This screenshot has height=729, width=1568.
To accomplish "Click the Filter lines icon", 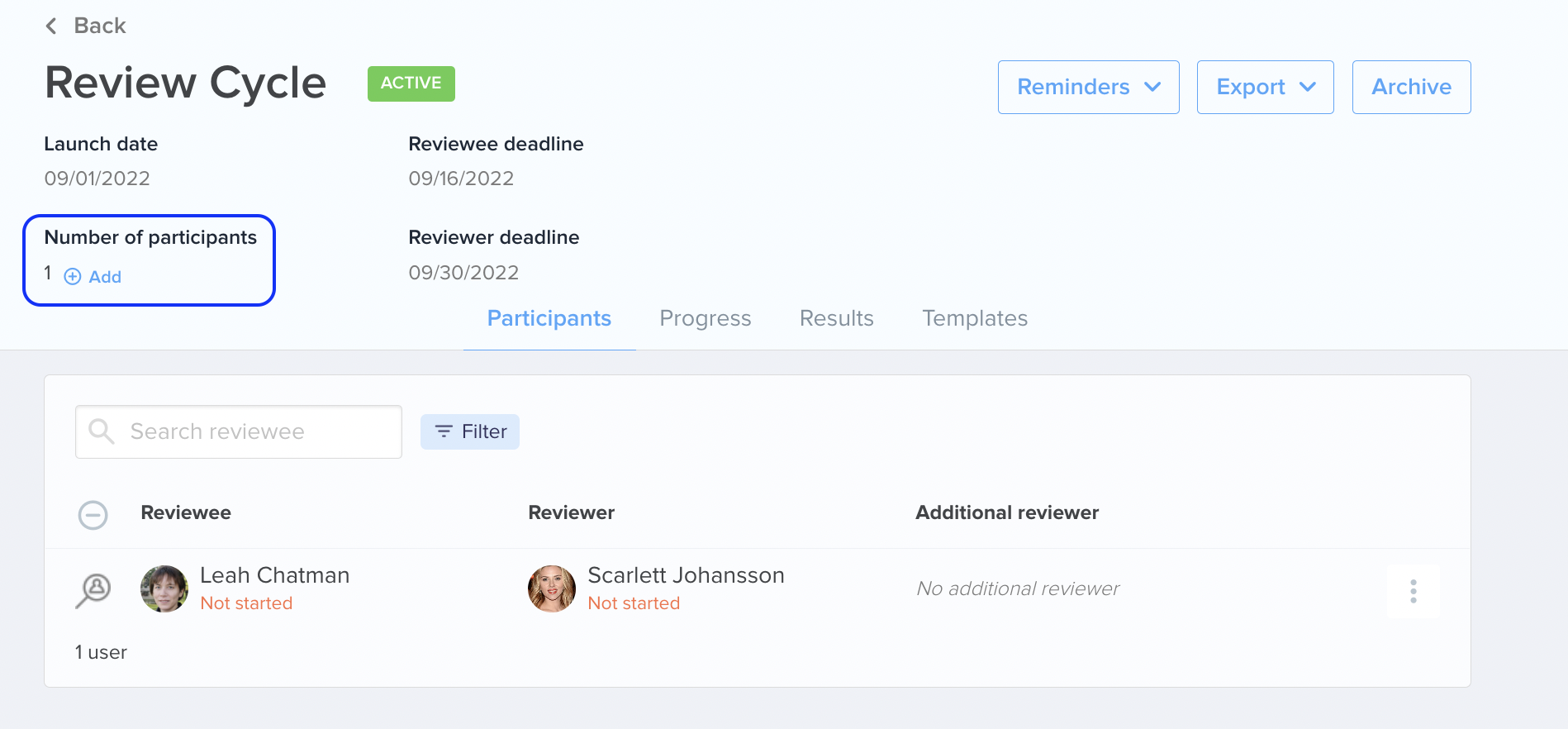I will 444,431.
